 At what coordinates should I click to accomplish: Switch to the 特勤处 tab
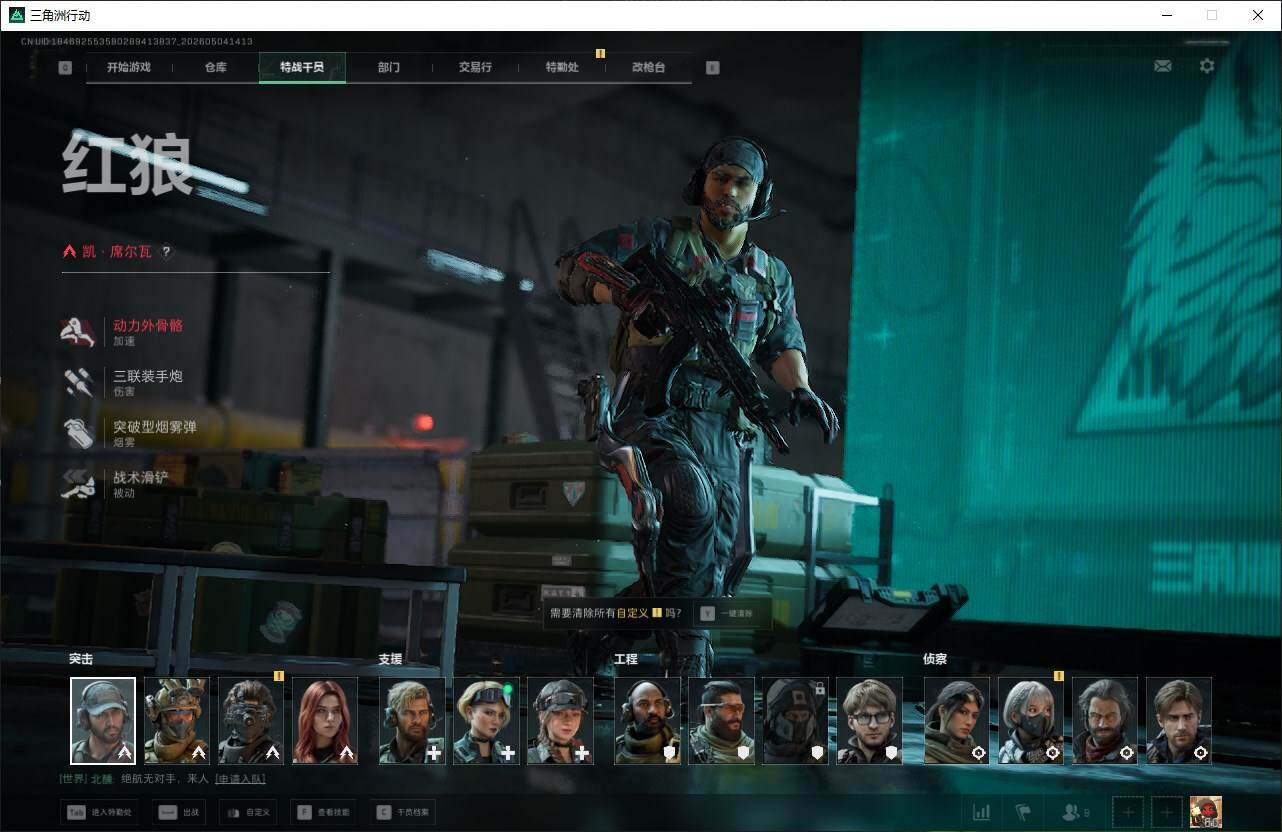coord(562,67)
